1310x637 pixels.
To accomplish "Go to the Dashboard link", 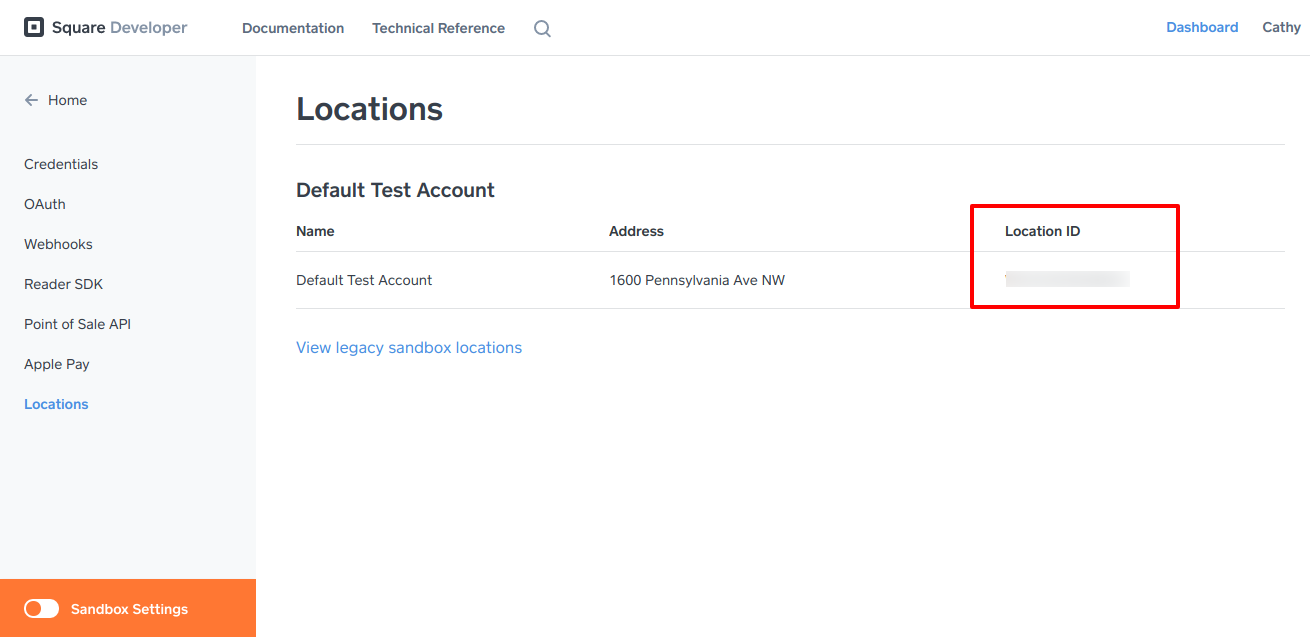I will (x=1202, y=27).
